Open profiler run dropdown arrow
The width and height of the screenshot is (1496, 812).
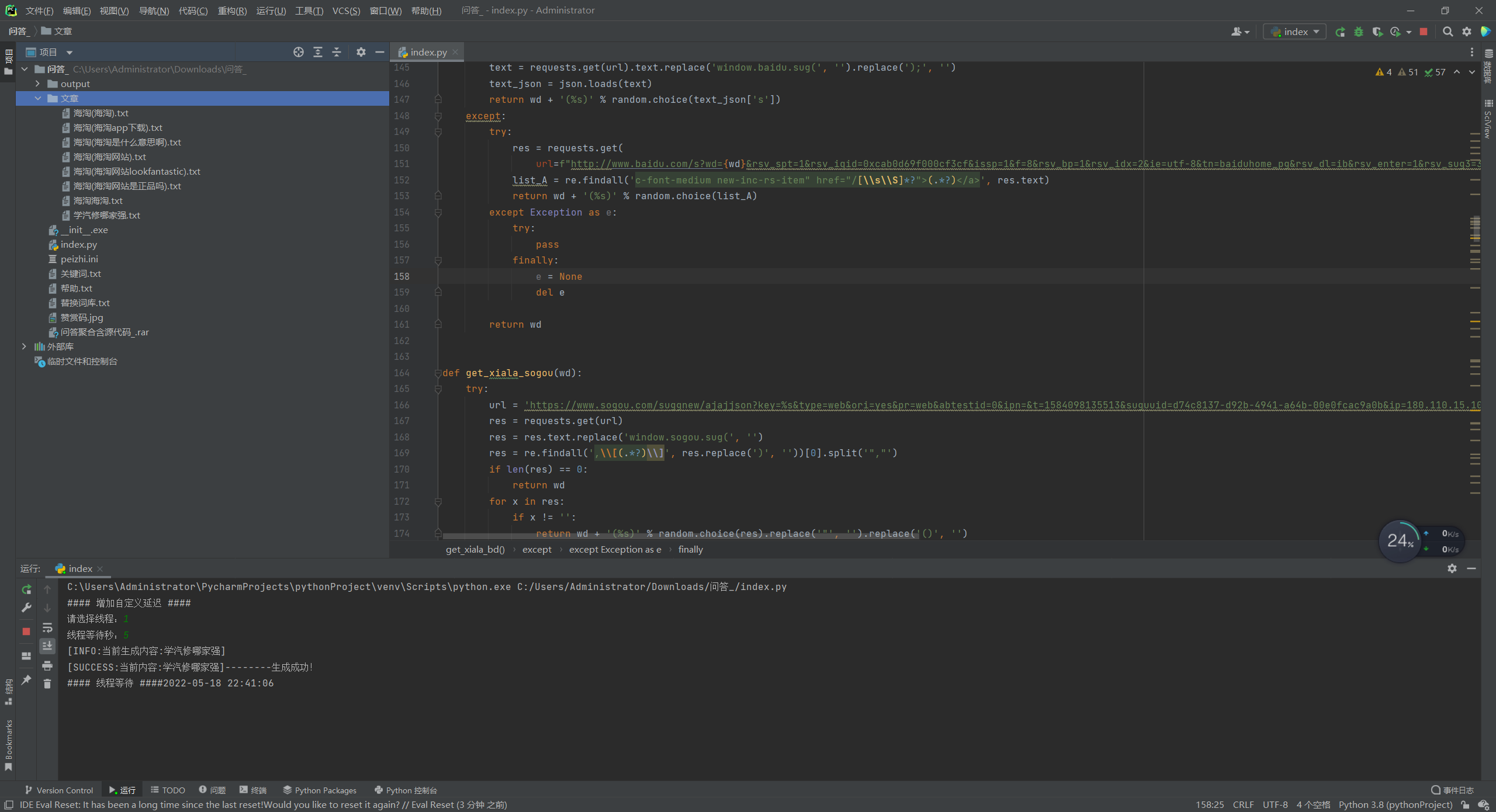pos(1408,32)
